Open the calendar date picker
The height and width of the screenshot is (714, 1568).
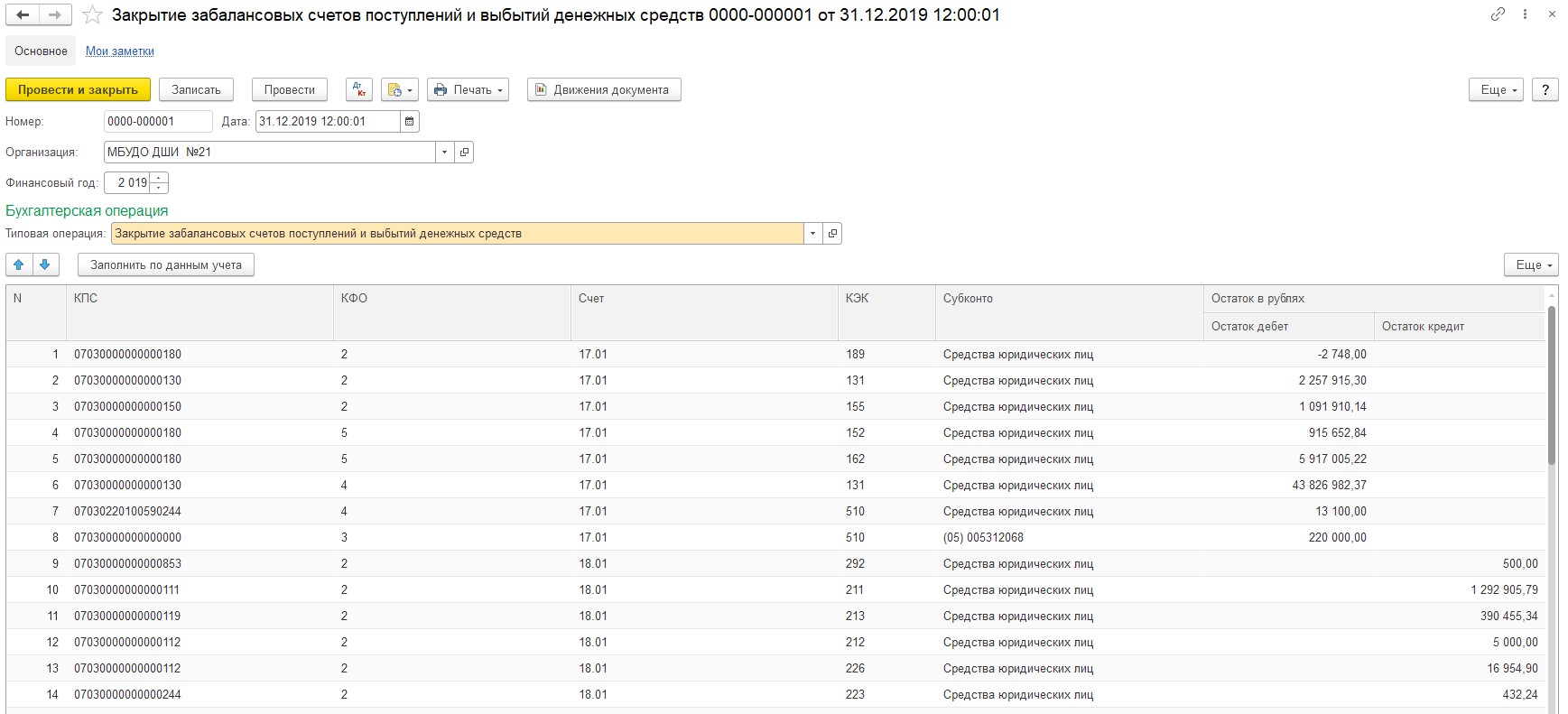(x=410, y=121)
